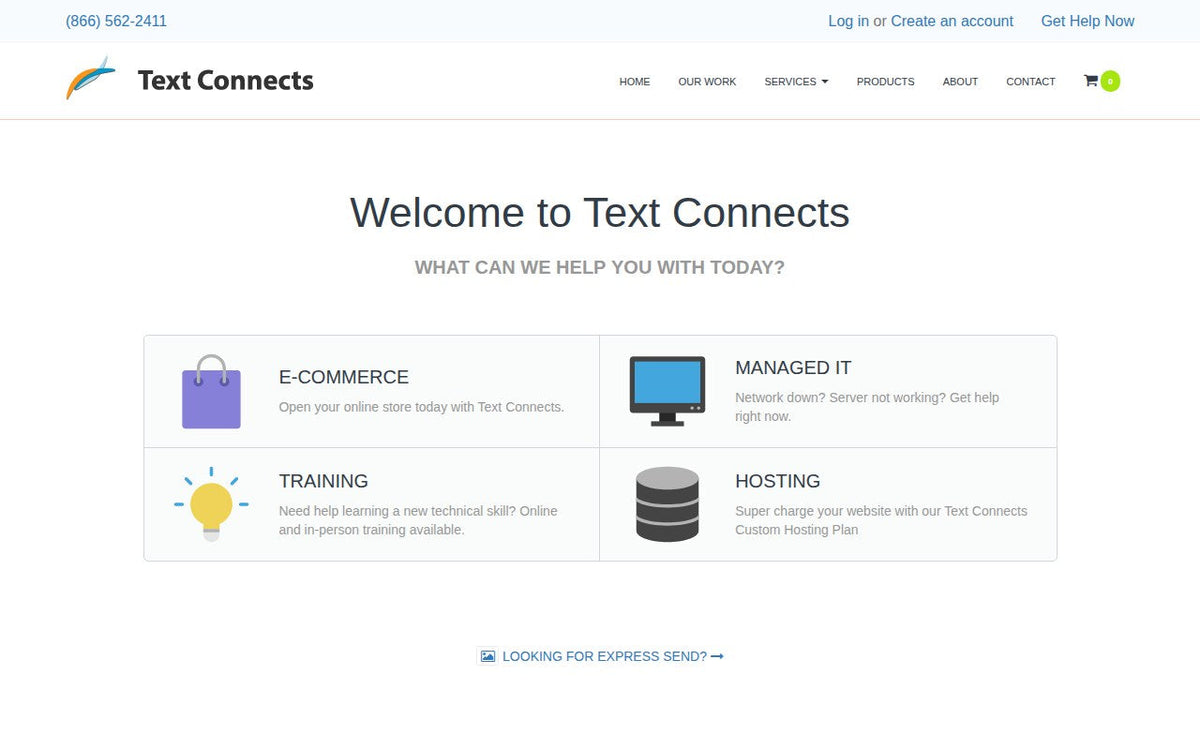Click 'Super charge your website' description
This screenshot has height=750, width=1200.
click(x=881, y=520)
